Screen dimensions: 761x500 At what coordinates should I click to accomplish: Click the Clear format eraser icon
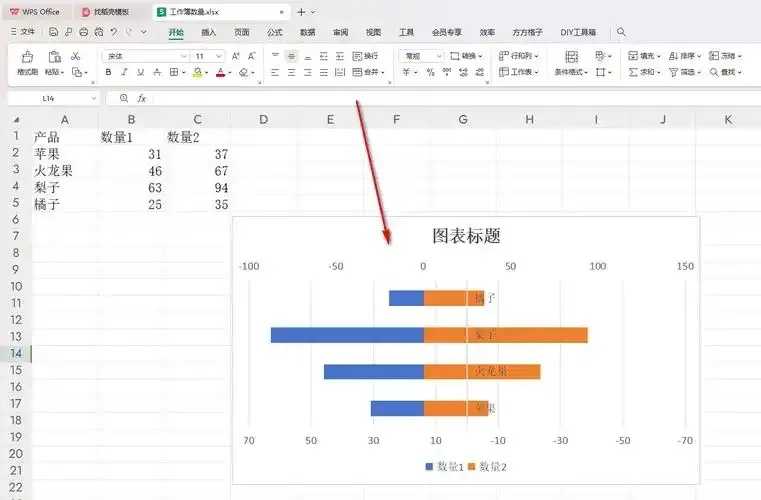pos(244,72)
